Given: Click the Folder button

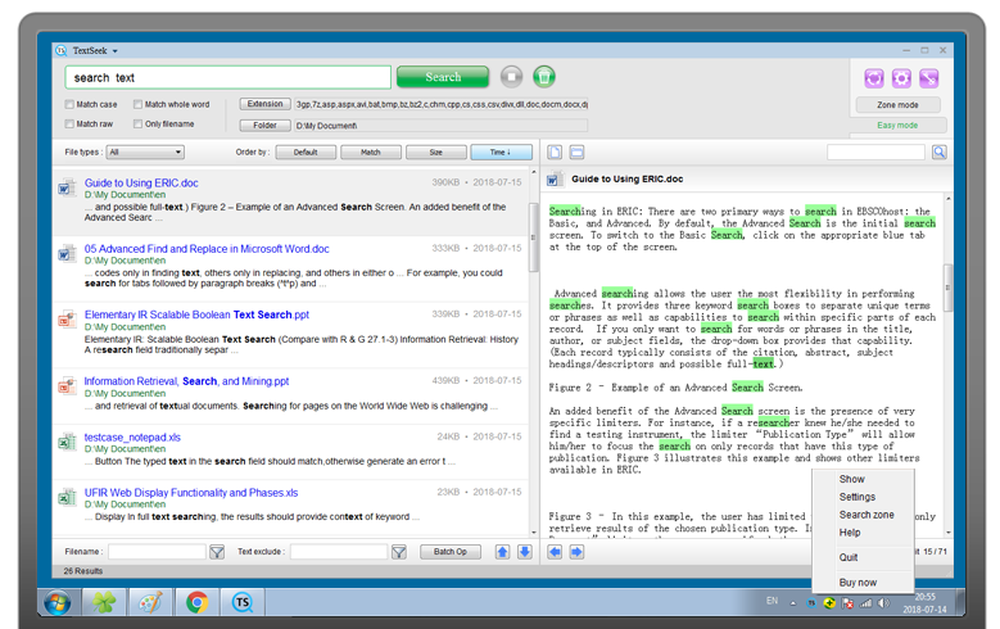Looking at the screenshot, I should (x=265, y=125).
